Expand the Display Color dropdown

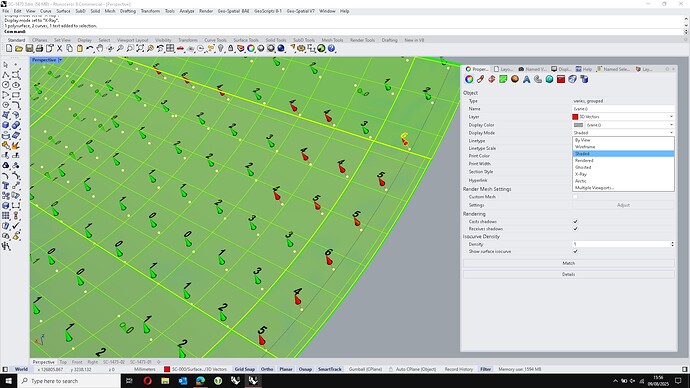(x=623, y=125)
